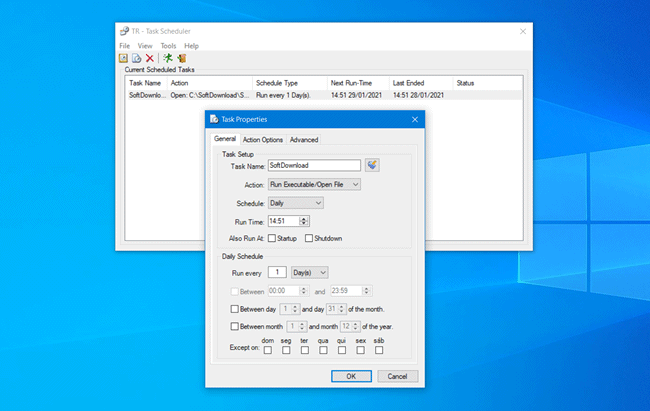Check the 'qua' exception day box
Screen dimensions: 650x411
pos(323,350)
